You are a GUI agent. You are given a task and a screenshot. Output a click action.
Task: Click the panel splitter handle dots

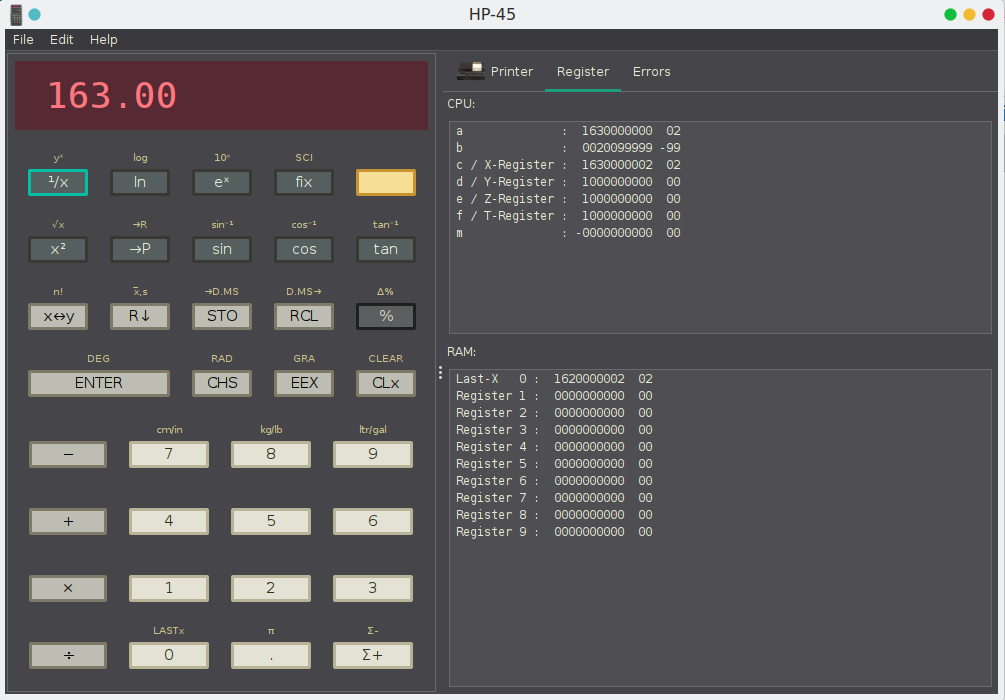[x=440, y=372]
